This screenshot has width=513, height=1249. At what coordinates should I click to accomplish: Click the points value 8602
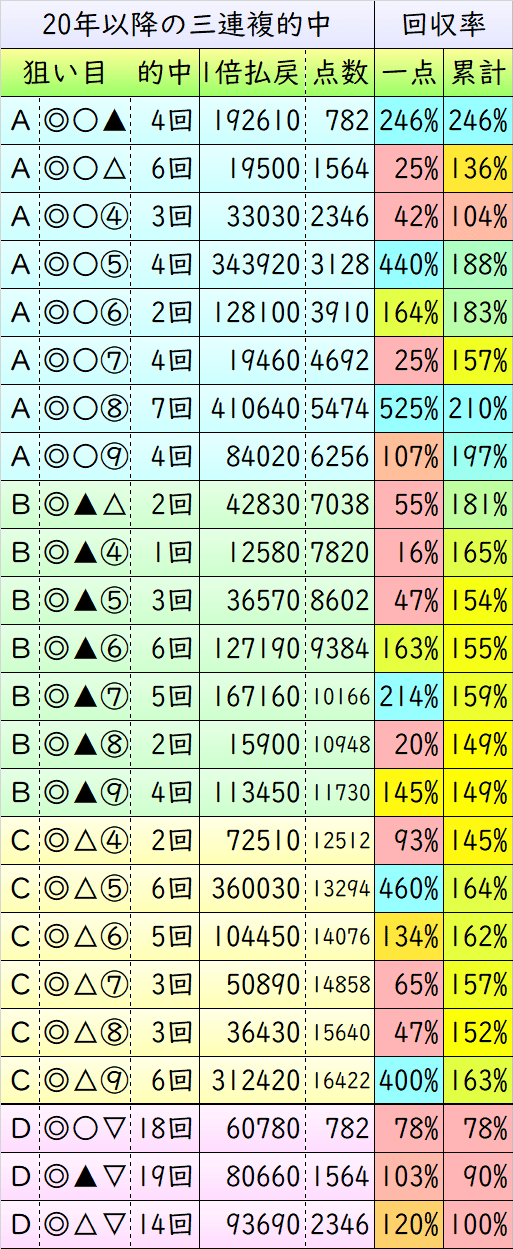(x=341, y=601)
